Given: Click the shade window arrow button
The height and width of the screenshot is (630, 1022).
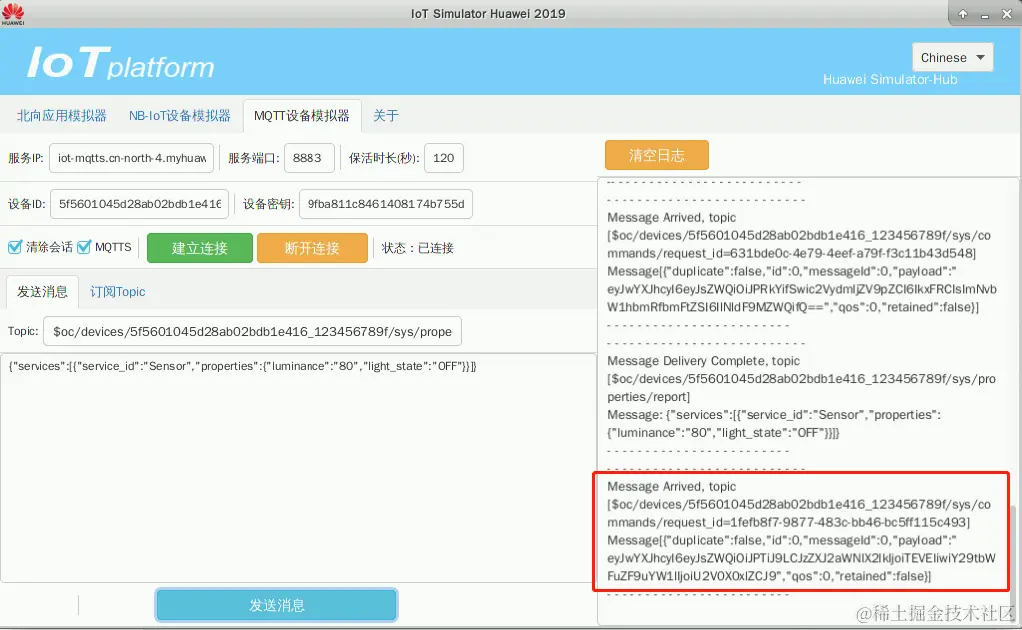Looking at the screenshot, I should [963, 14].
